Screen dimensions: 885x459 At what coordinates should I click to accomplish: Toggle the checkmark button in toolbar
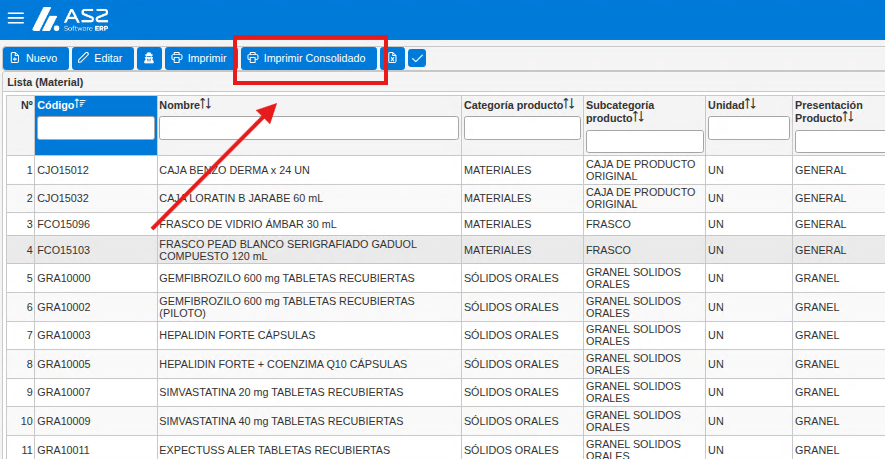click(x=417, y=58)
